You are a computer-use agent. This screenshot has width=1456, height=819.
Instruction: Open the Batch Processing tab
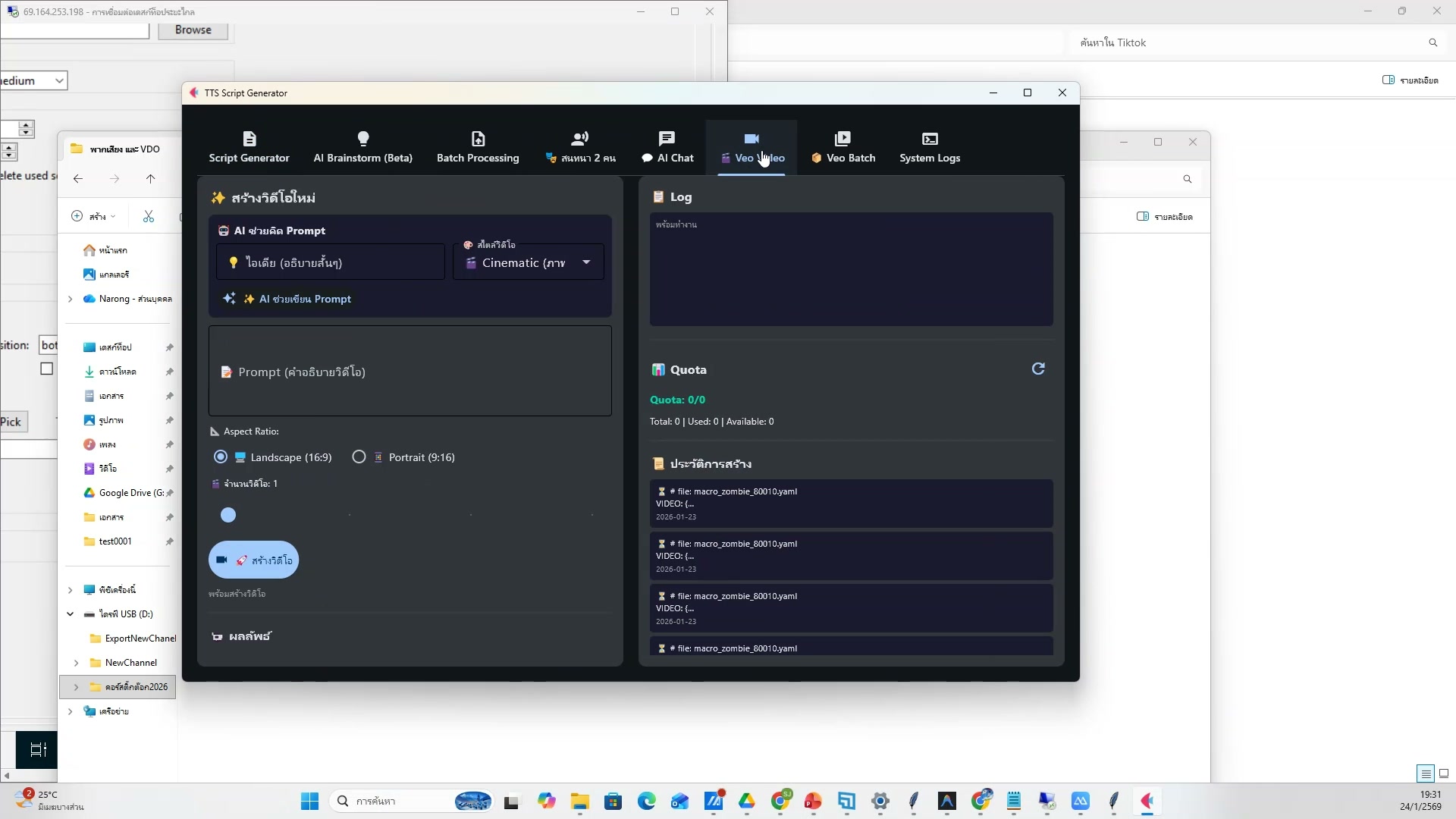coord(478,147)
